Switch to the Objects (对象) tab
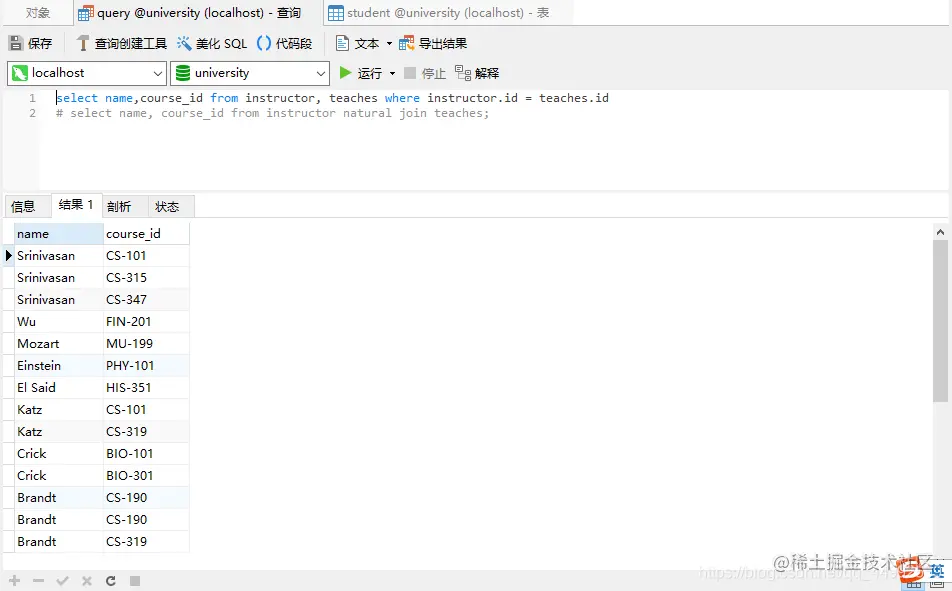The image size is (952, 591). (x=38, y=13)
